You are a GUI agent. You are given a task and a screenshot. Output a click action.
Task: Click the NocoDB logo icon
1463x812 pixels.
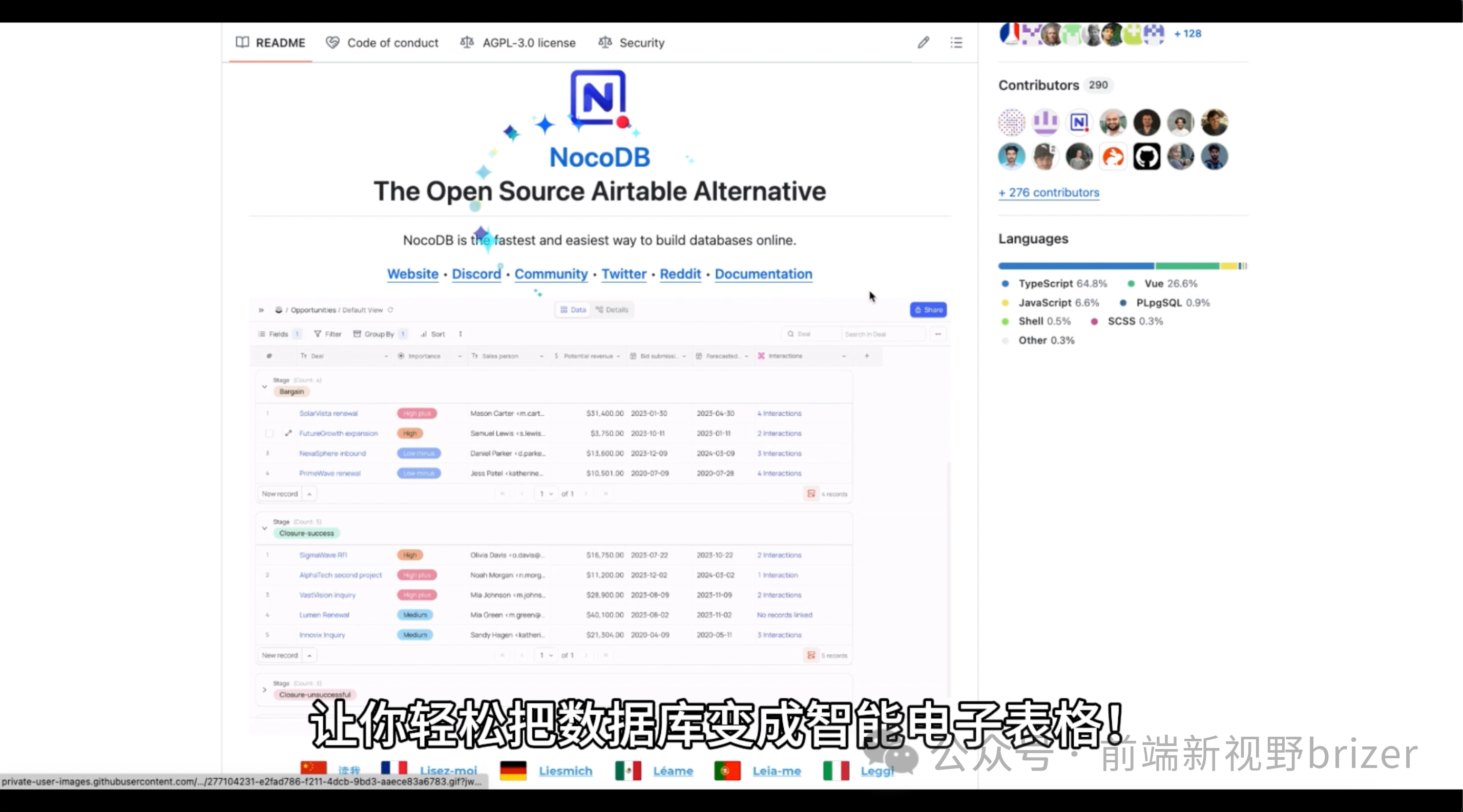[598, 99]
